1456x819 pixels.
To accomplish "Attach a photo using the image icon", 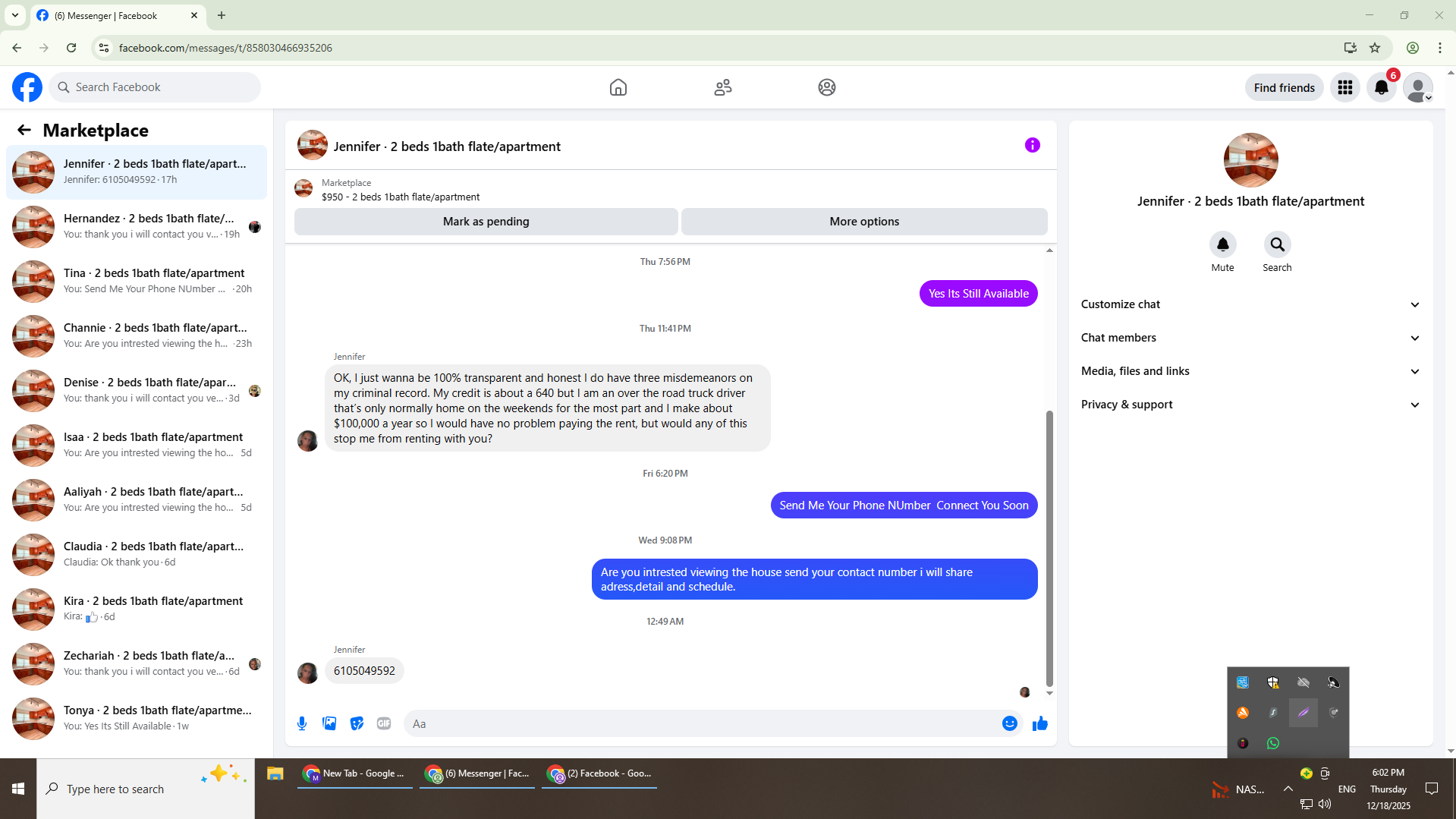I will [329, 723].
